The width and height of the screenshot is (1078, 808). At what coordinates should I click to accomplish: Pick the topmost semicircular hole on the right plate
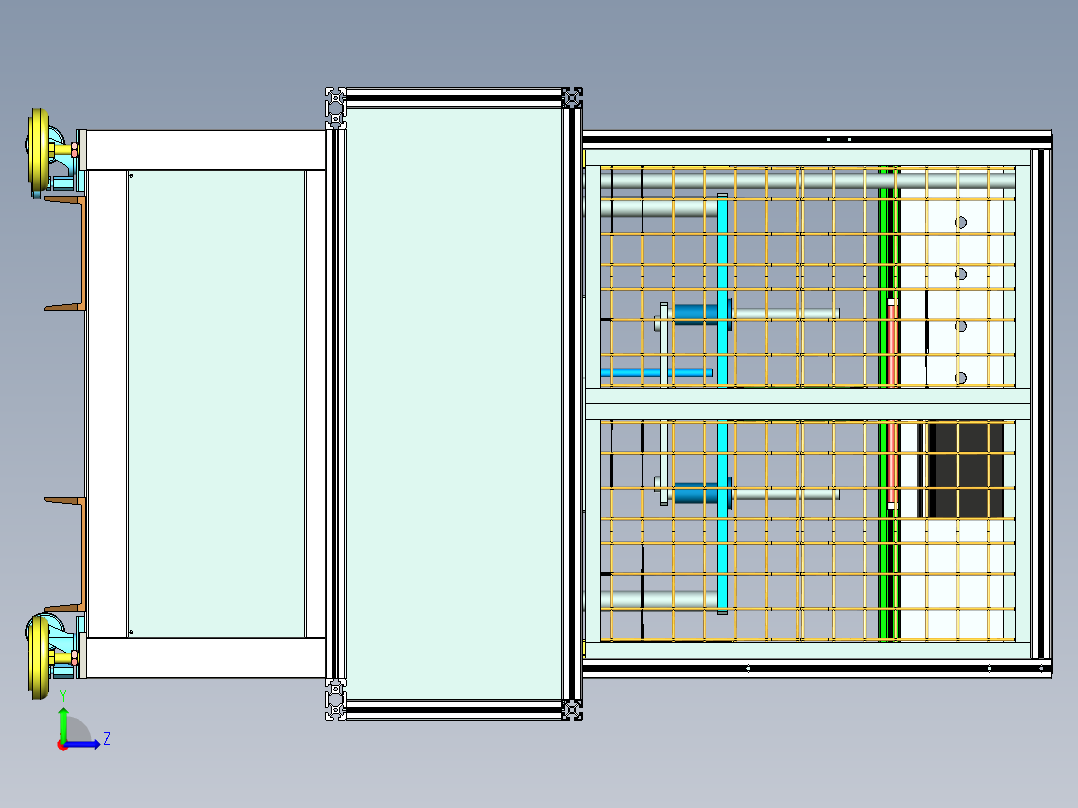[x=961, y=222]
